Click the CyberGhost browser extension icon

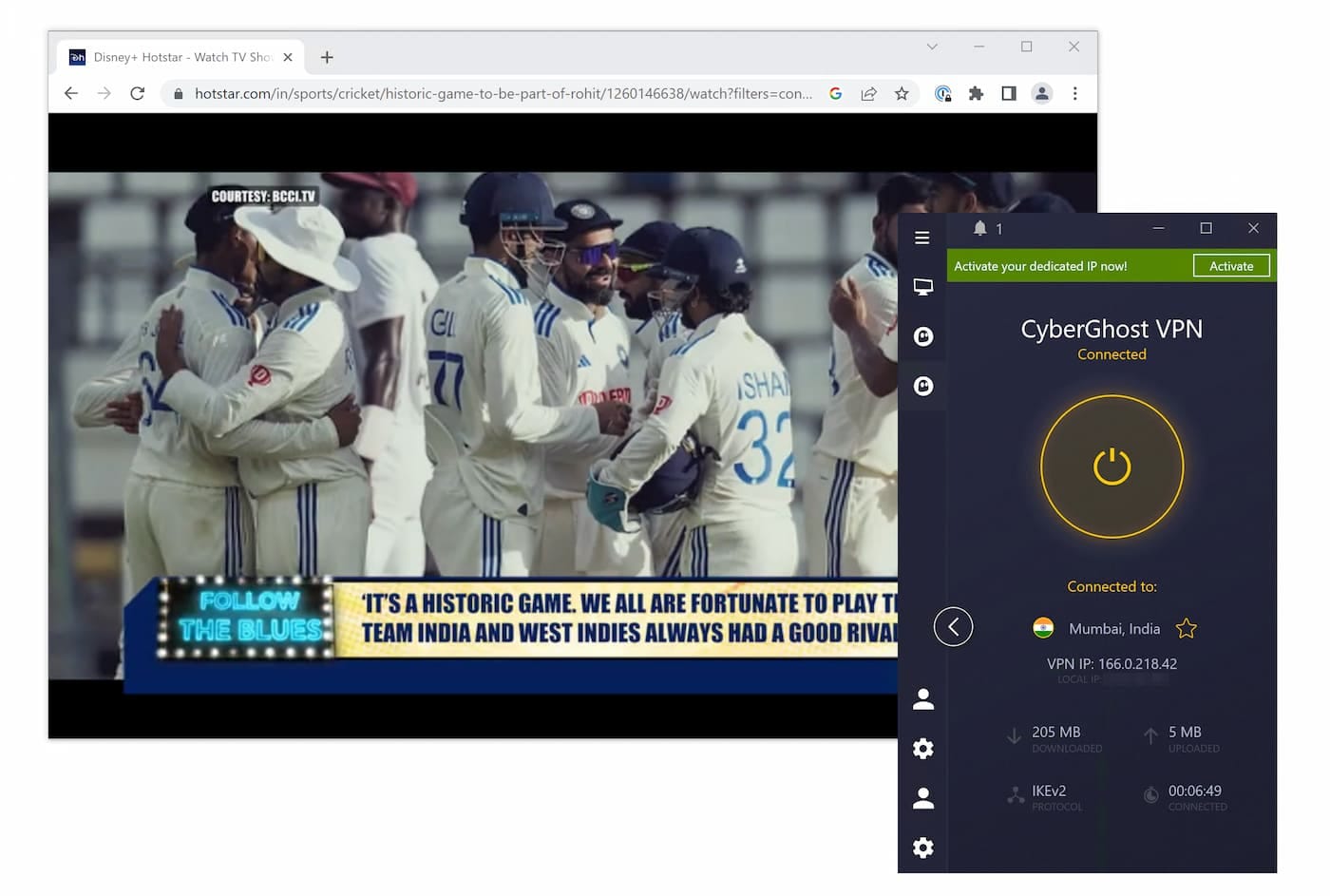tap(943, 93)
